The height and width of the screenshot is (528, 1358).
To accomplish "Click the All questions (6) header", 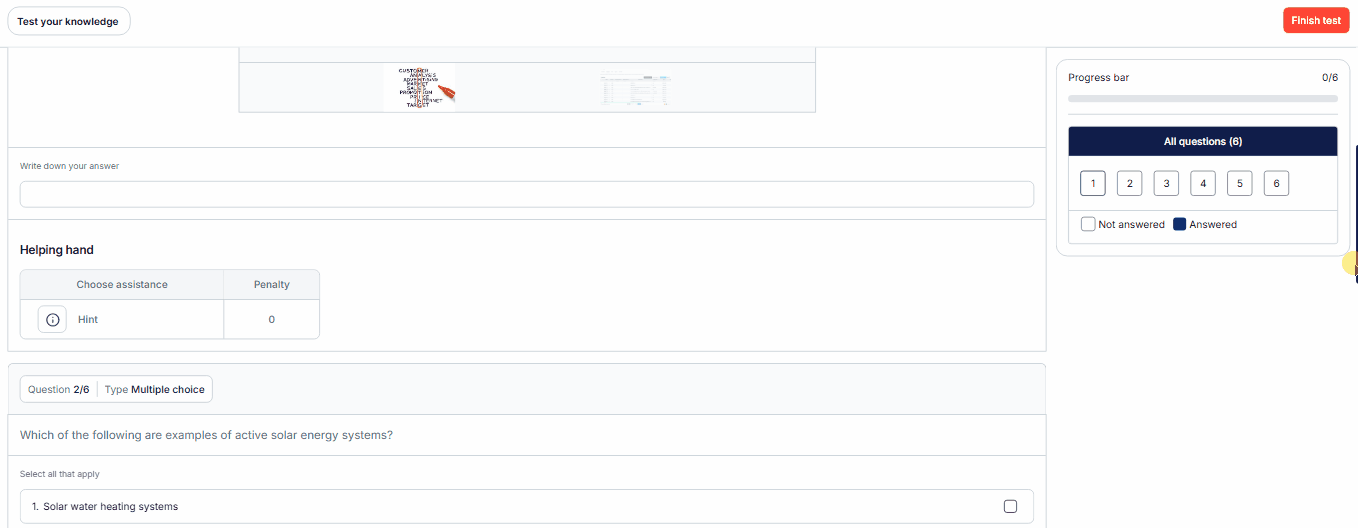I will tap(1203, 141).
